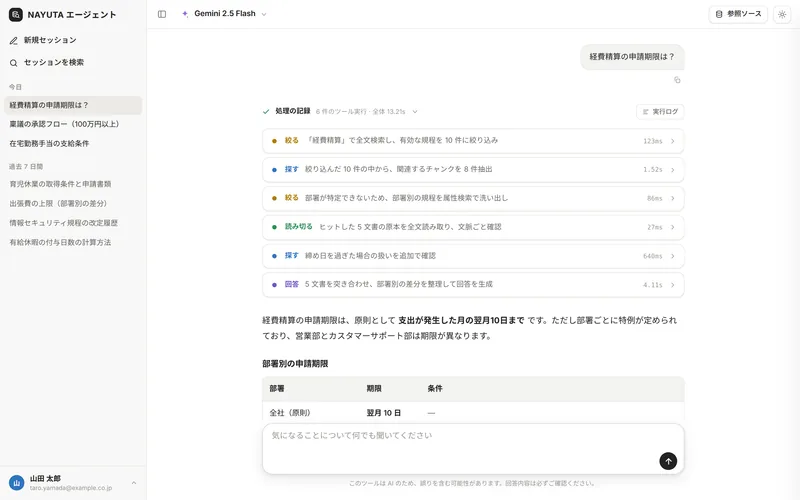Screen dimensions: 800x500
Task: Expand the 27ms 読み切る step chevron
Action: pos(672,228)
